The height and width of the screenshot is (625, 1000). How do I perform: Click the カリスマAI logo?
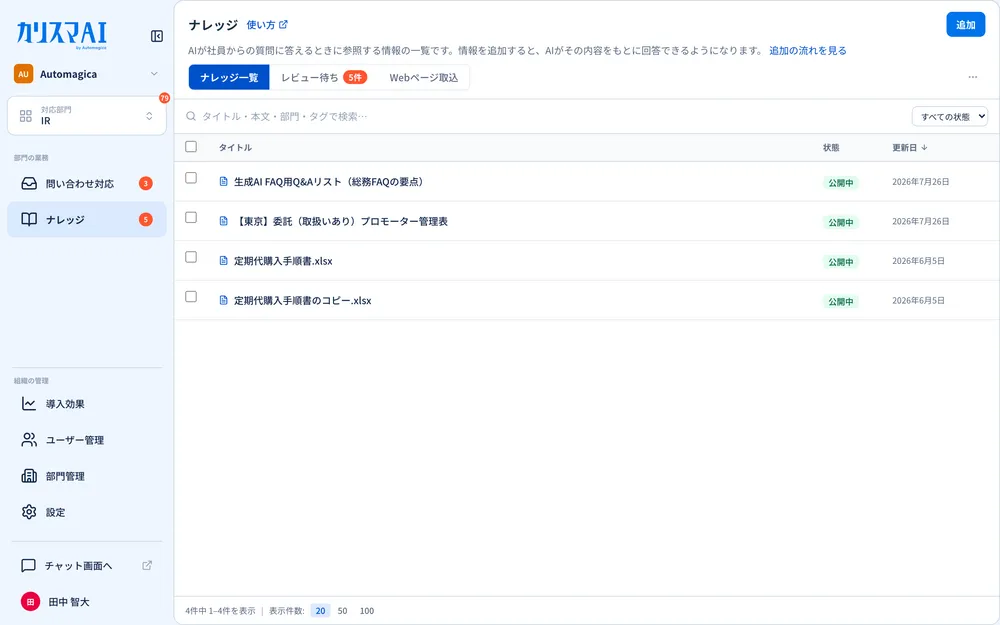tap(62, 34)
